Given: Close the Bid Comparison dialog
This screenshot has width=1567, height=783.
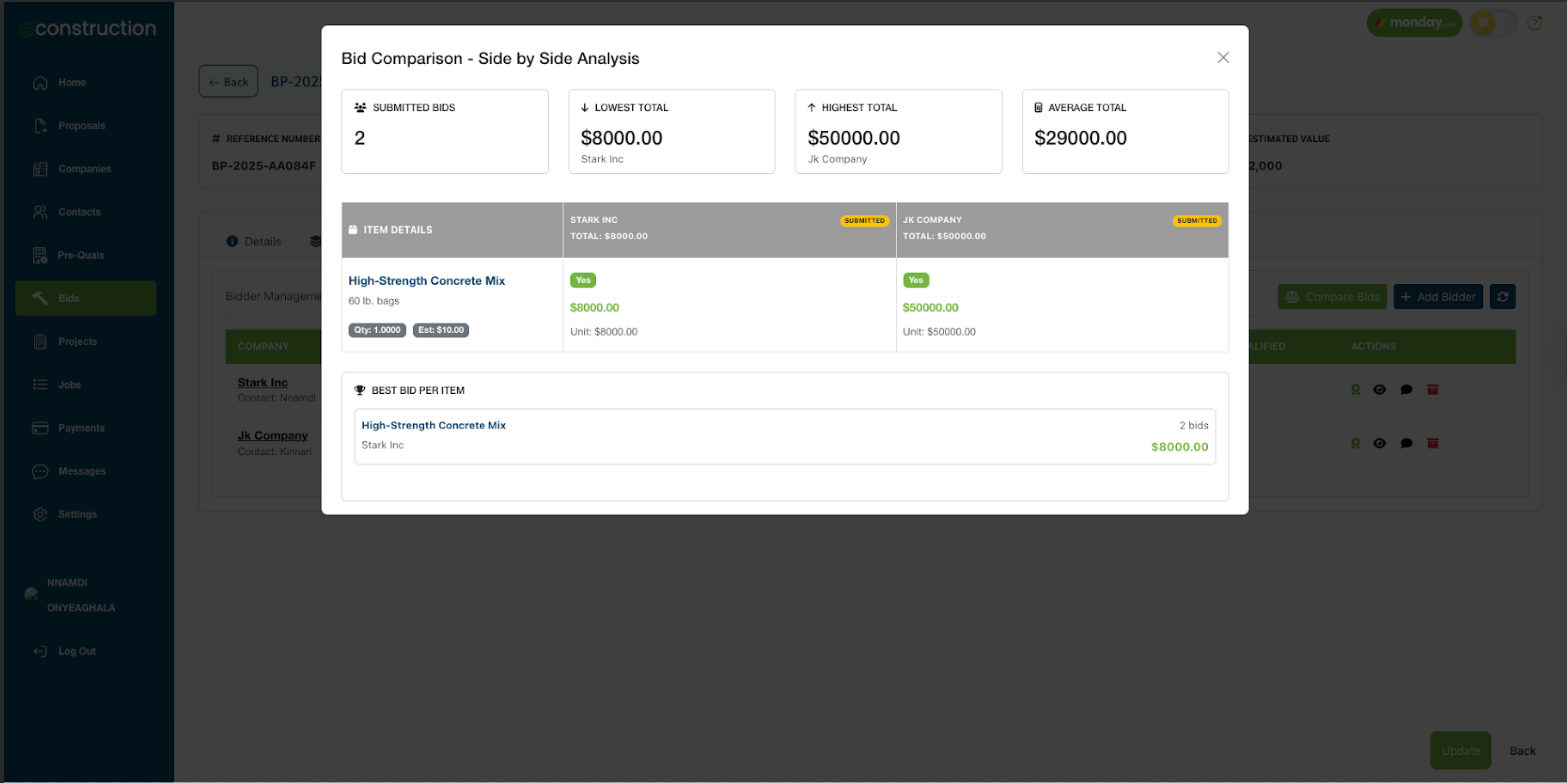Looking at the screenshot, I should coord(1222,58).
